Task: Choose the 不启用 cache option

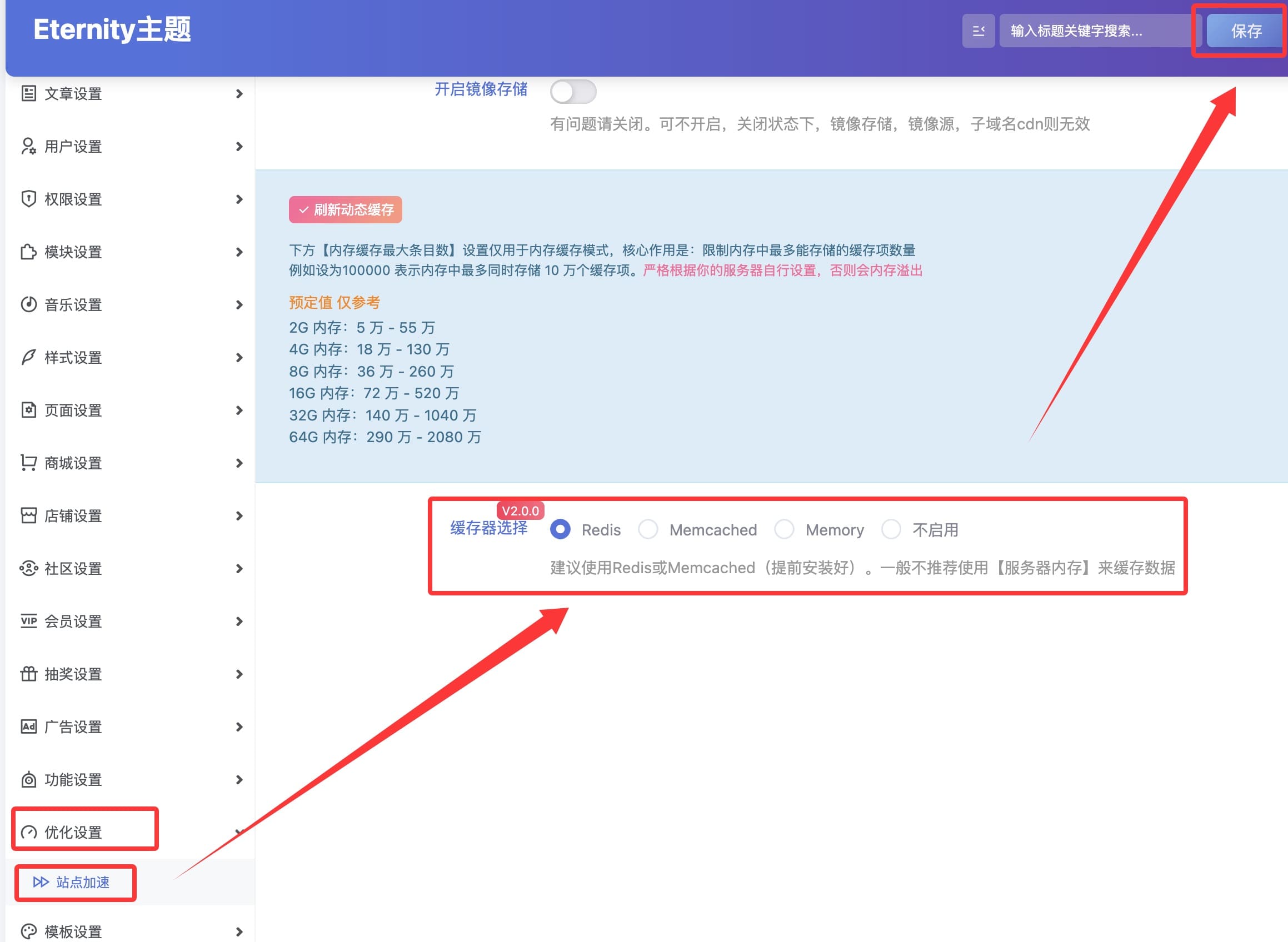Action: tap(891, 530)
